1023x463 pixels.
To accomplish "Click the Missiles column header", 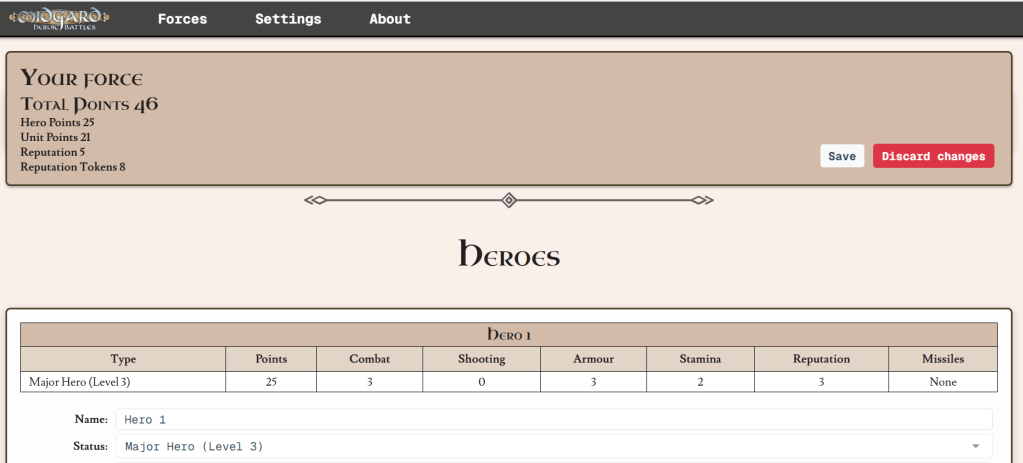I will pos(941,359).
